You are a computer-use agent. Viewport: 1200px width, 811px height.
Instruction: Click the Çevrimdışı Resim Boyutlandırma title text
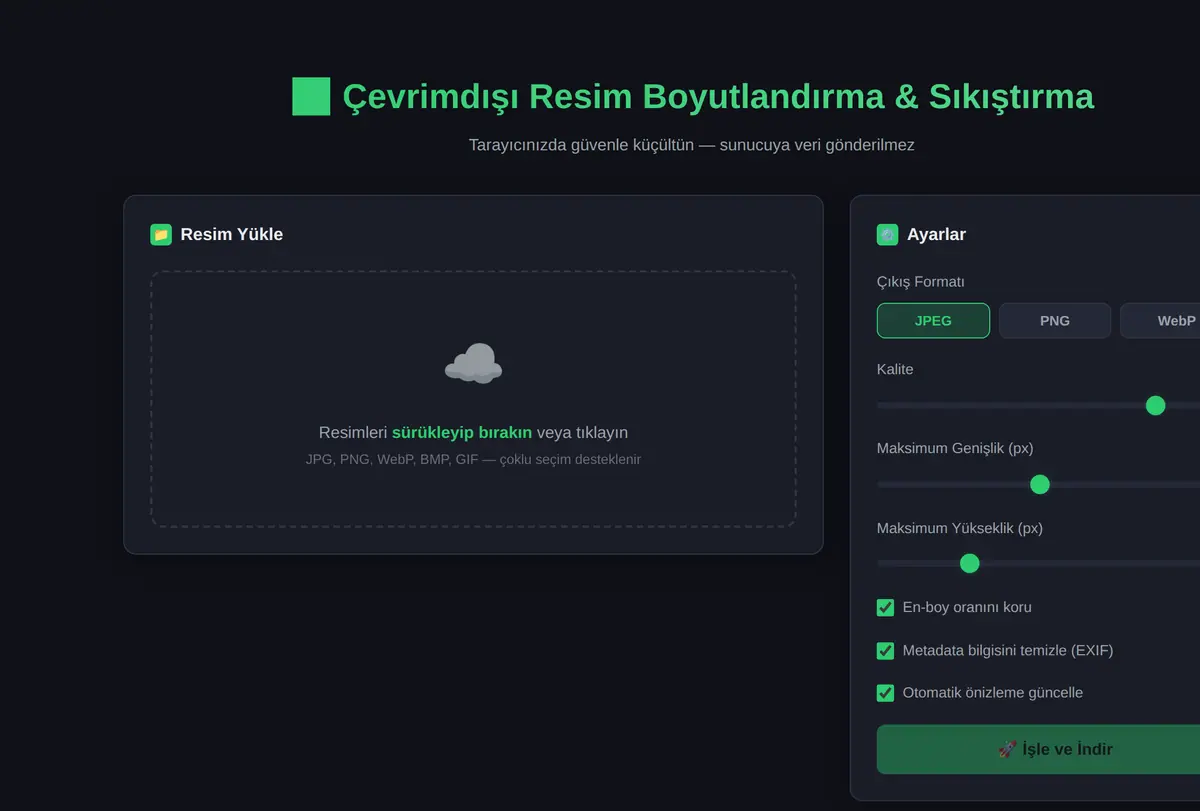pyautogui.click(x=718, y=97)
